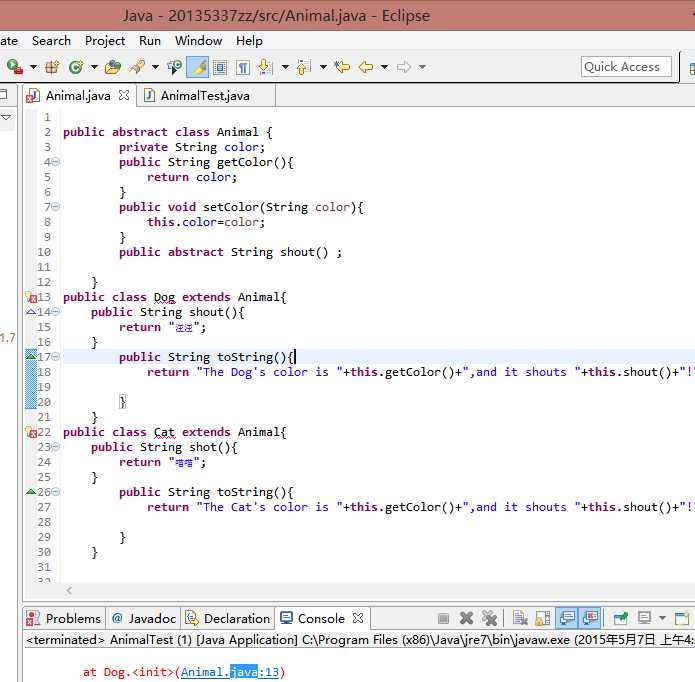Open the Javadoc view tab
This screenshot has width=695, height=682.
pos(143,618)
